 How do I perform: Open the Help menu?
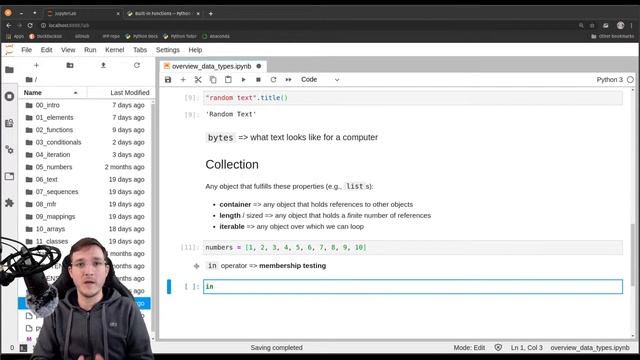[x=195, y=50]
